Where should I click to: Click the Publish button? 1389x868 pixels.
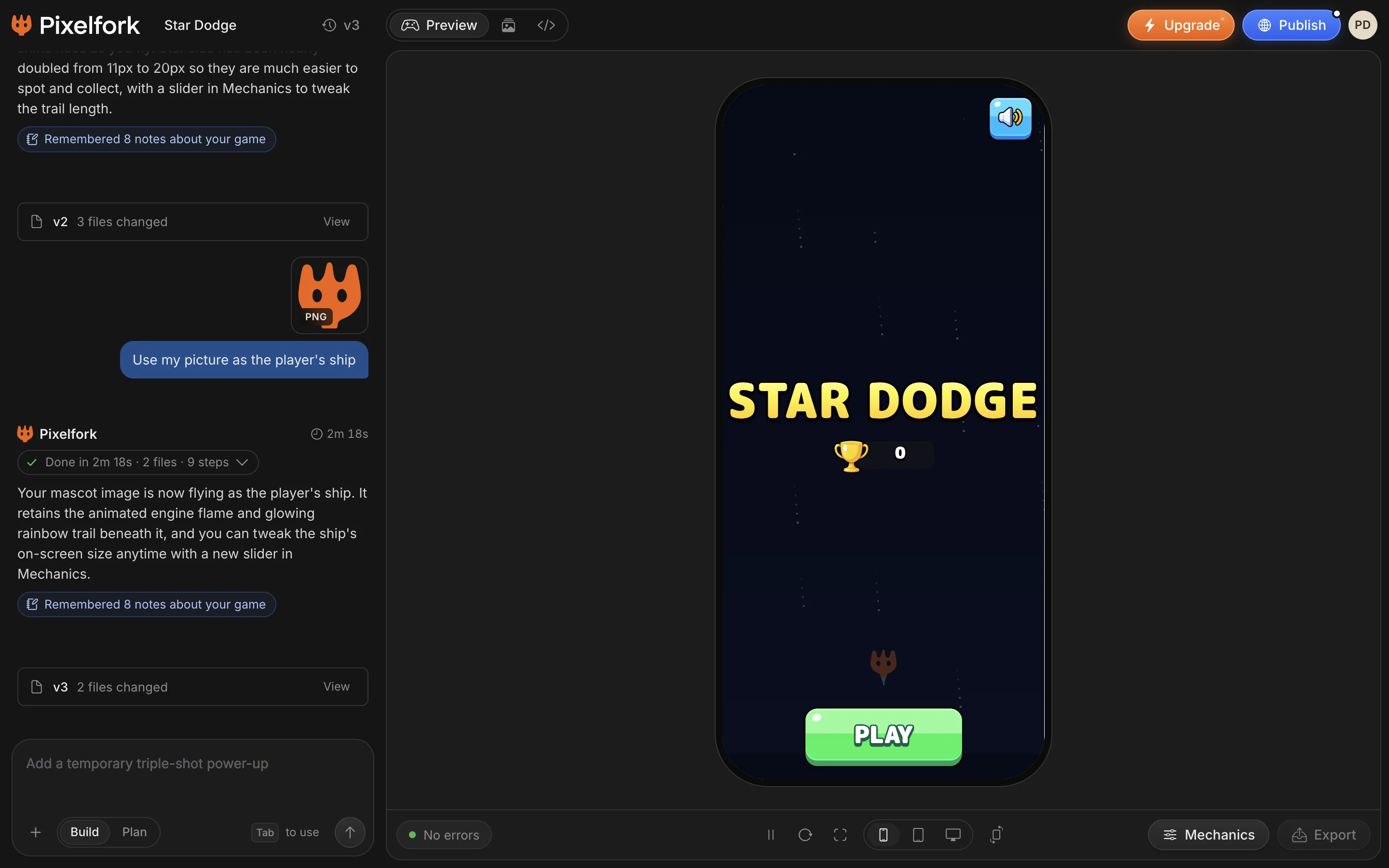coord(1291,25)
